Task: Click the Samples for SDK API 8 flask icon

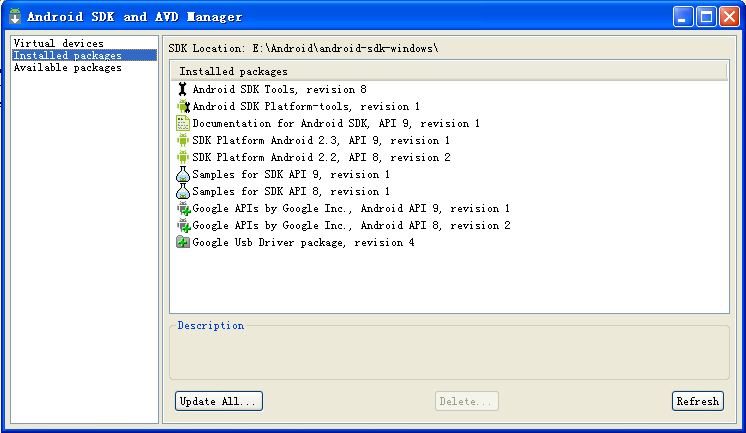Action: pos(183,191)
